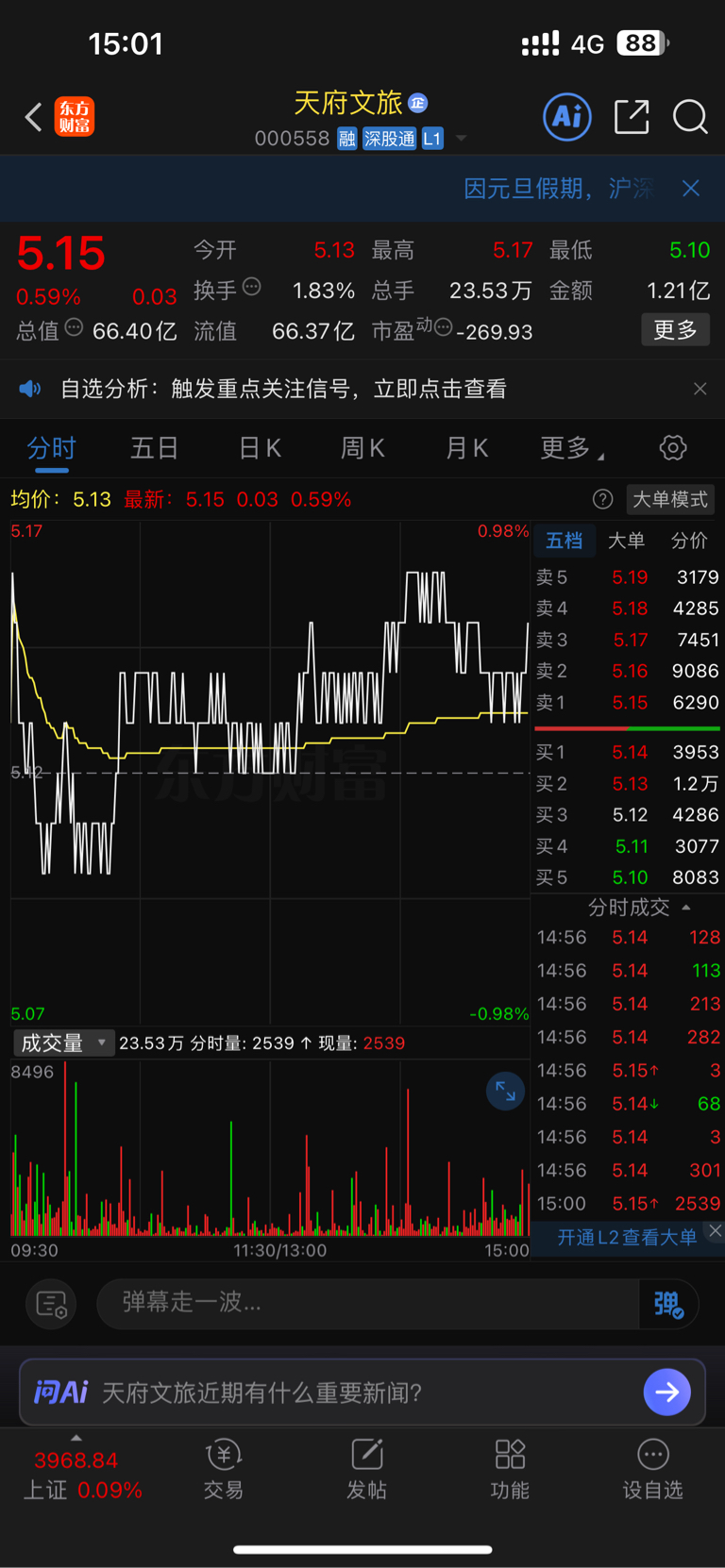Viewport: 725px width, 1568px height.
Task: Open the 成交量 indicator dropdown
Action: (x=63, y=1043)
